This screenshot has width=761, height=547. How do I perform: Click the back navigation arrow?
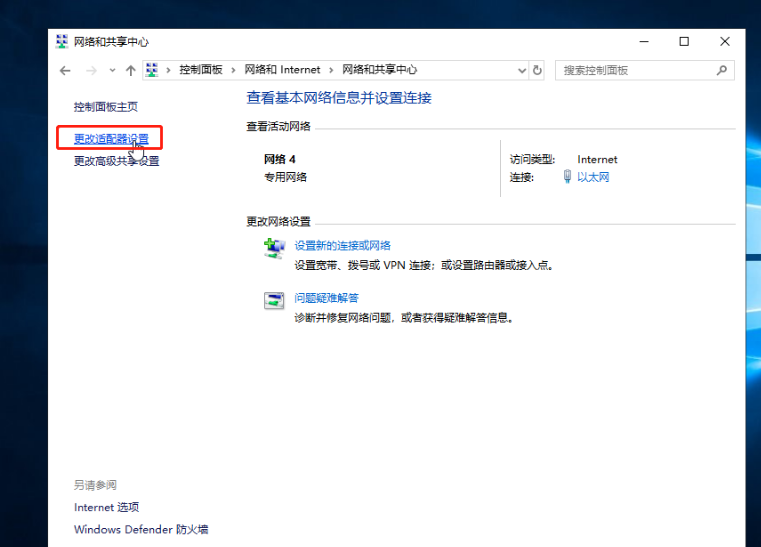coord(65,71)
